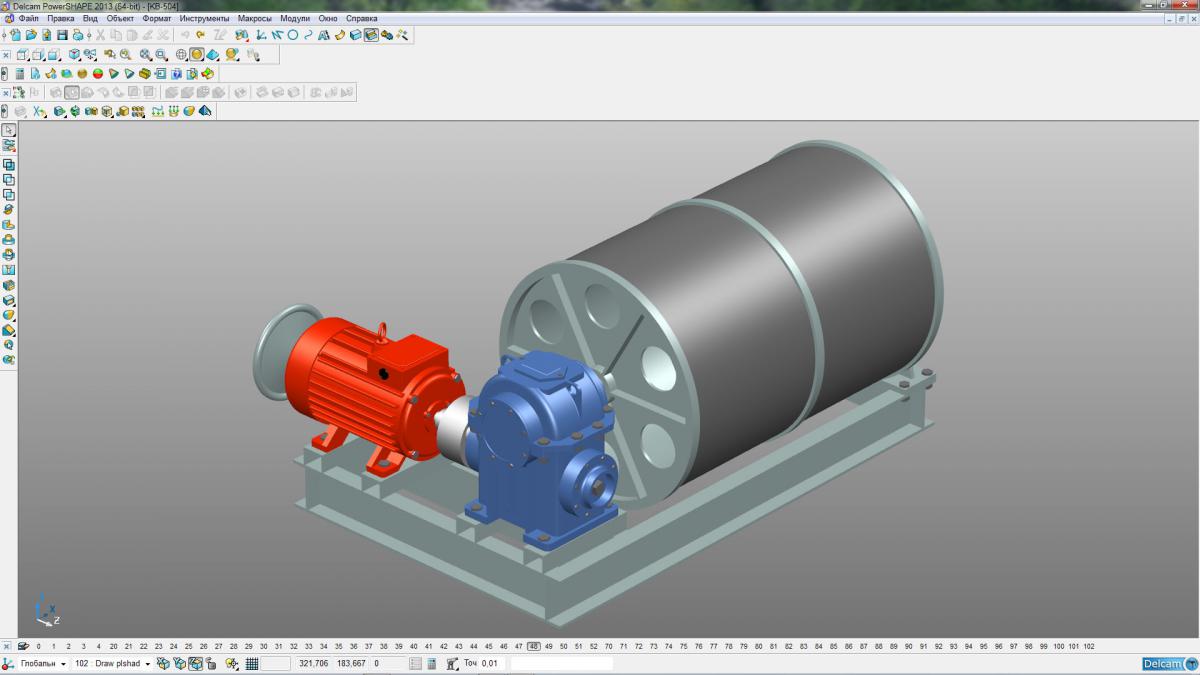1200x675 pixels.
Task: Click the Y coordinate field 183,667
Action: tap(351, 664)
